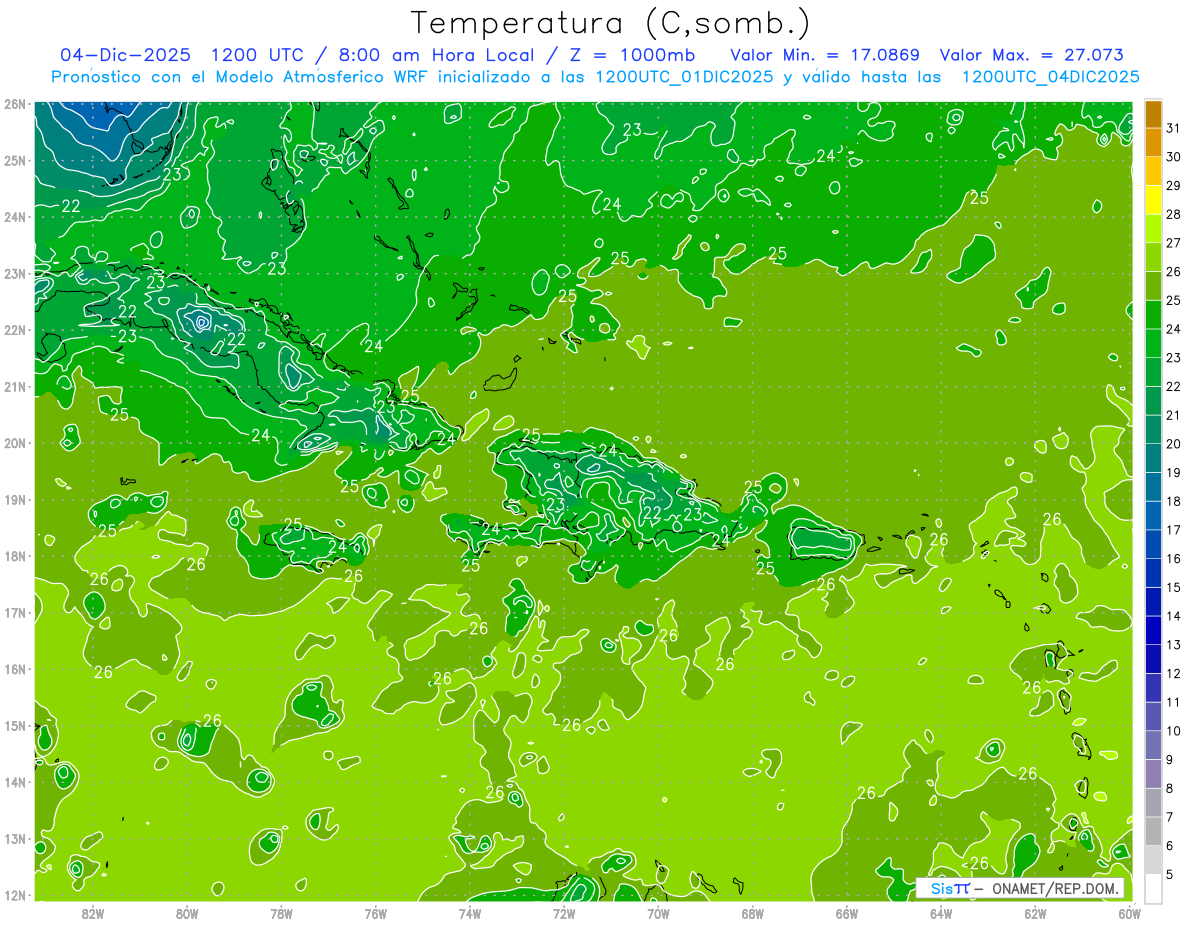The height and width of the screenshot is (927, 1200).
Task: Click the legend value "28"
Action: [1174, 214]
